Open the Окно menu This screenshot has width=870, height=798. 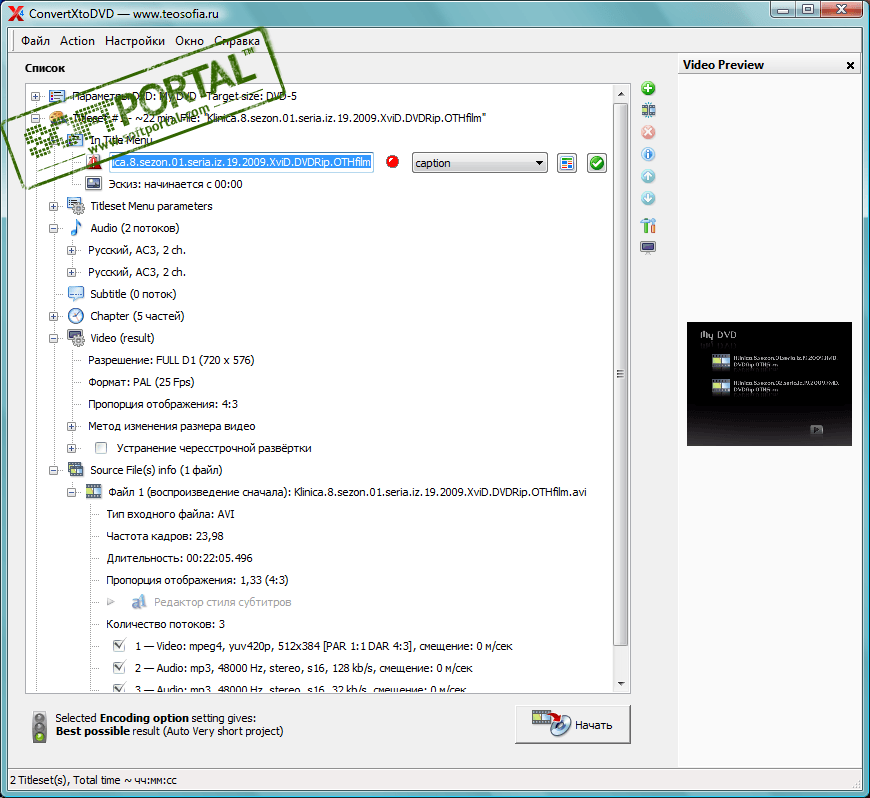[189, 41]
